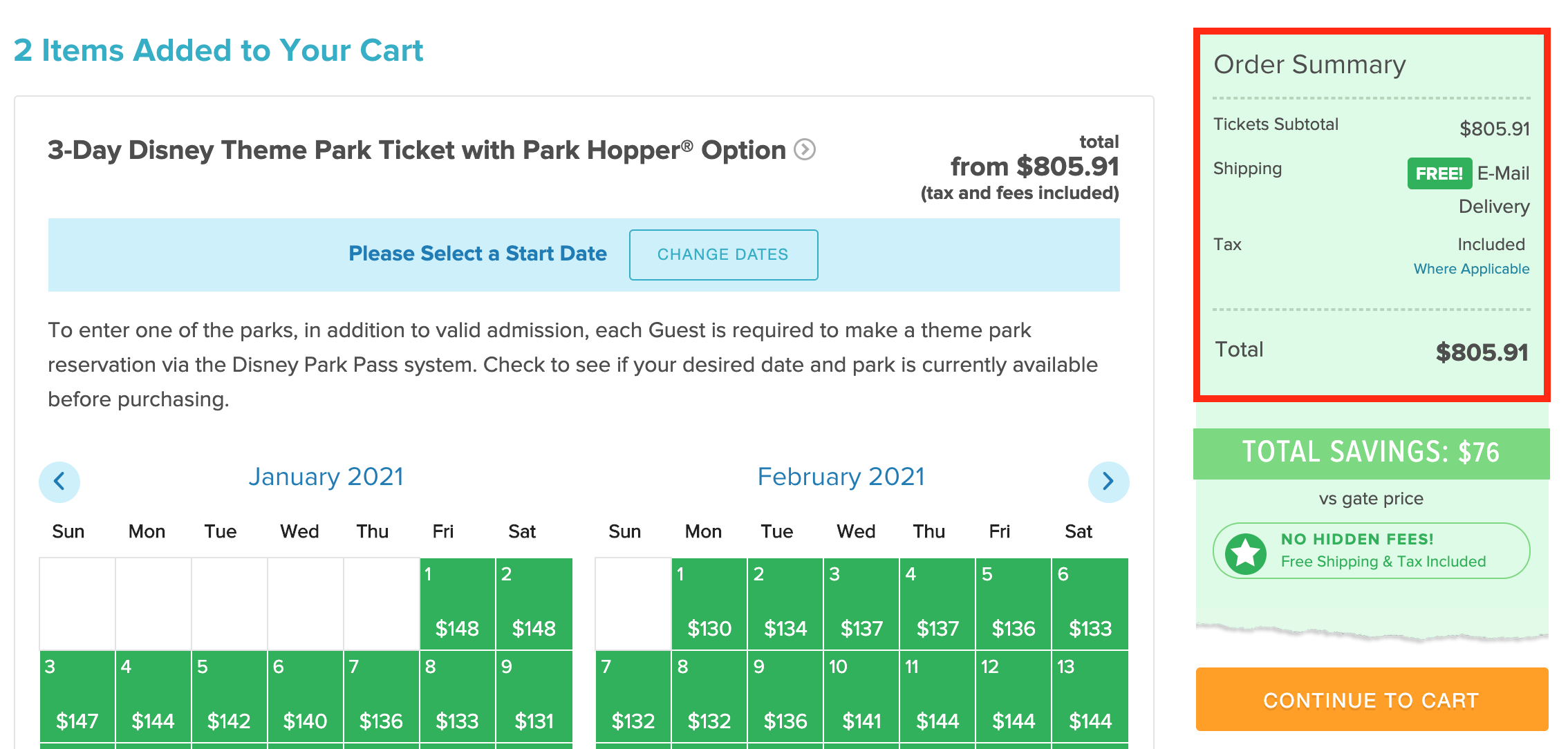Select February 8 priced $132

(709, 696)
